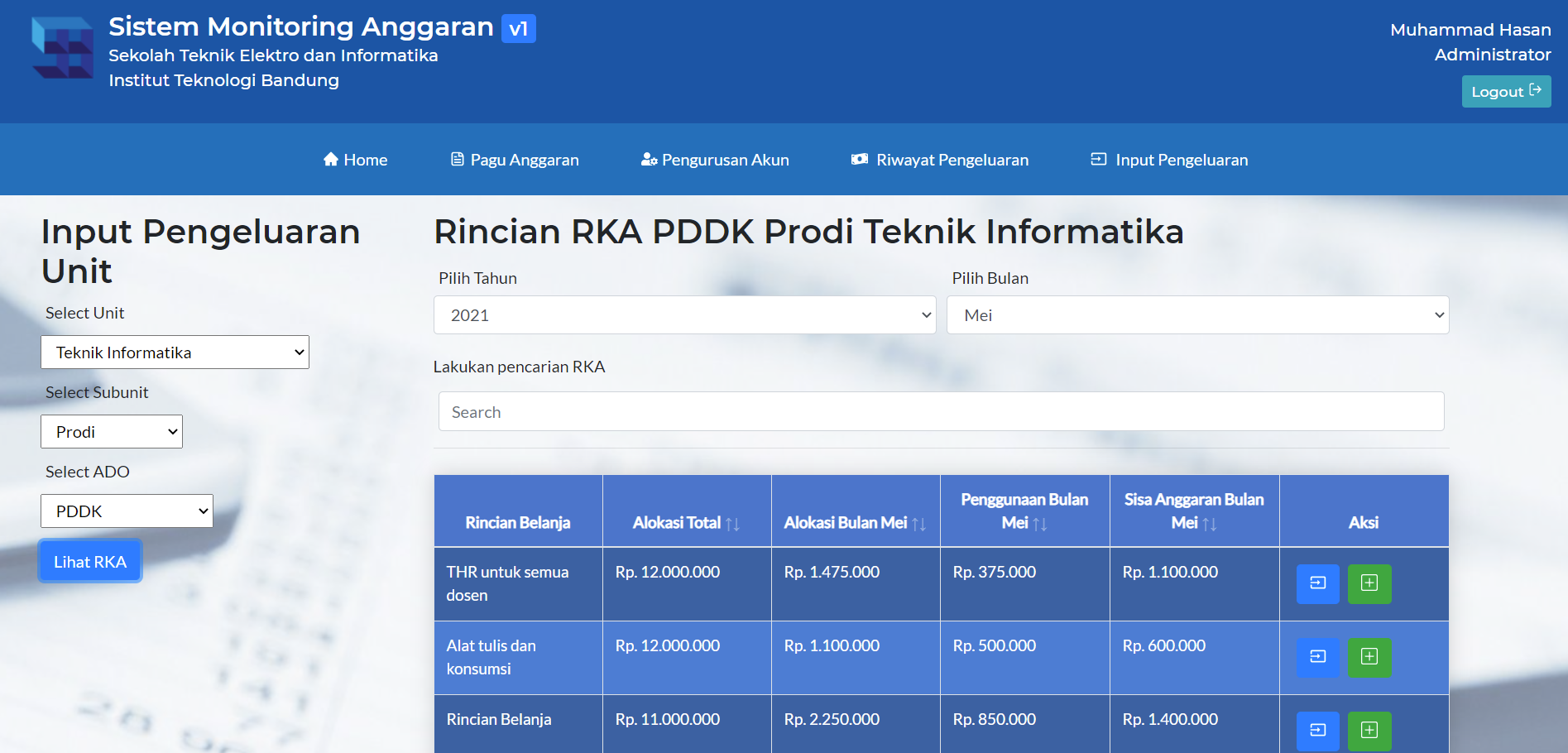
Task: Open Input Pengeluaran menu item
Action: click(1169, 160)
